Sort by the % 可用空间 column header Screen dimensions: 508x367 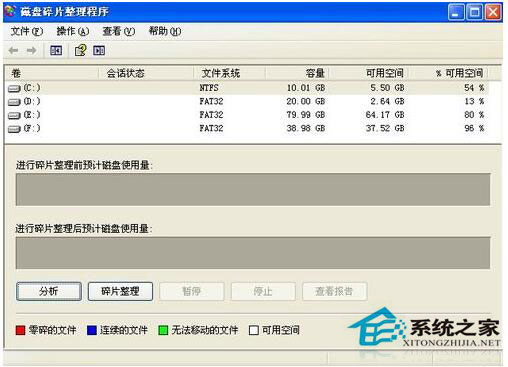point(449,73)
